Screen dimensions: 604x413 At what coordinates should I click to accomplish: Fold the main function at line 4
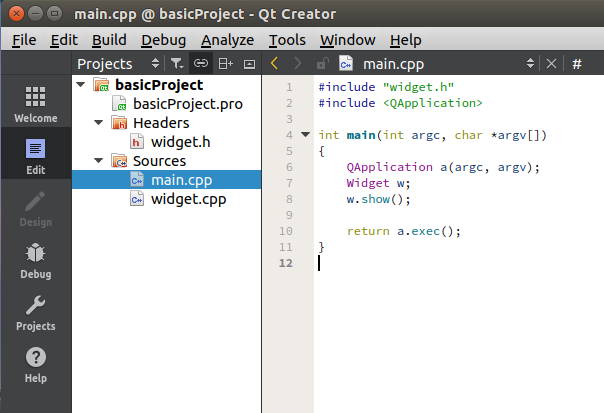pos(305,134)
